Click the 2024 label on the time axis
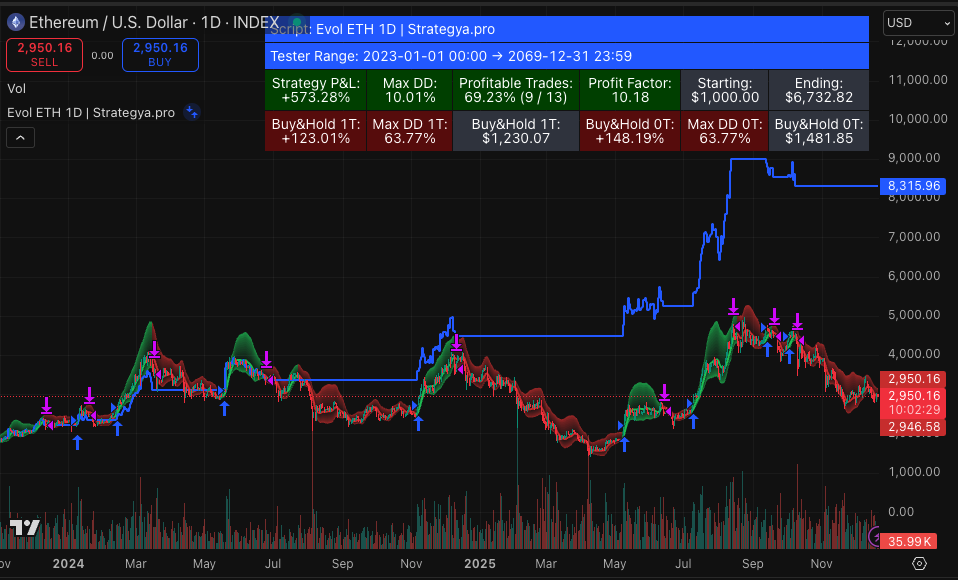 68,563
